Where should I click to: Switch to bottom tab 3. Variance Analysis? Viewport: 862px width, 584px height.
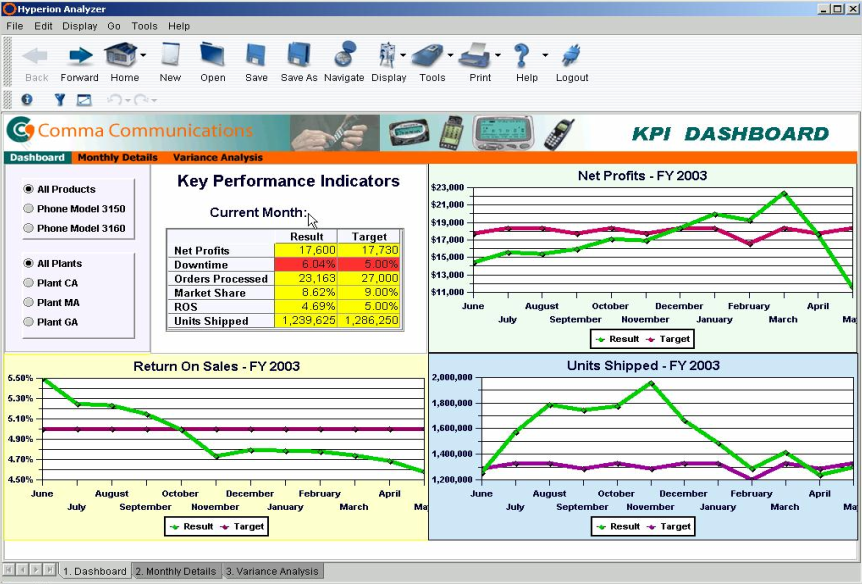click(272, 571)
